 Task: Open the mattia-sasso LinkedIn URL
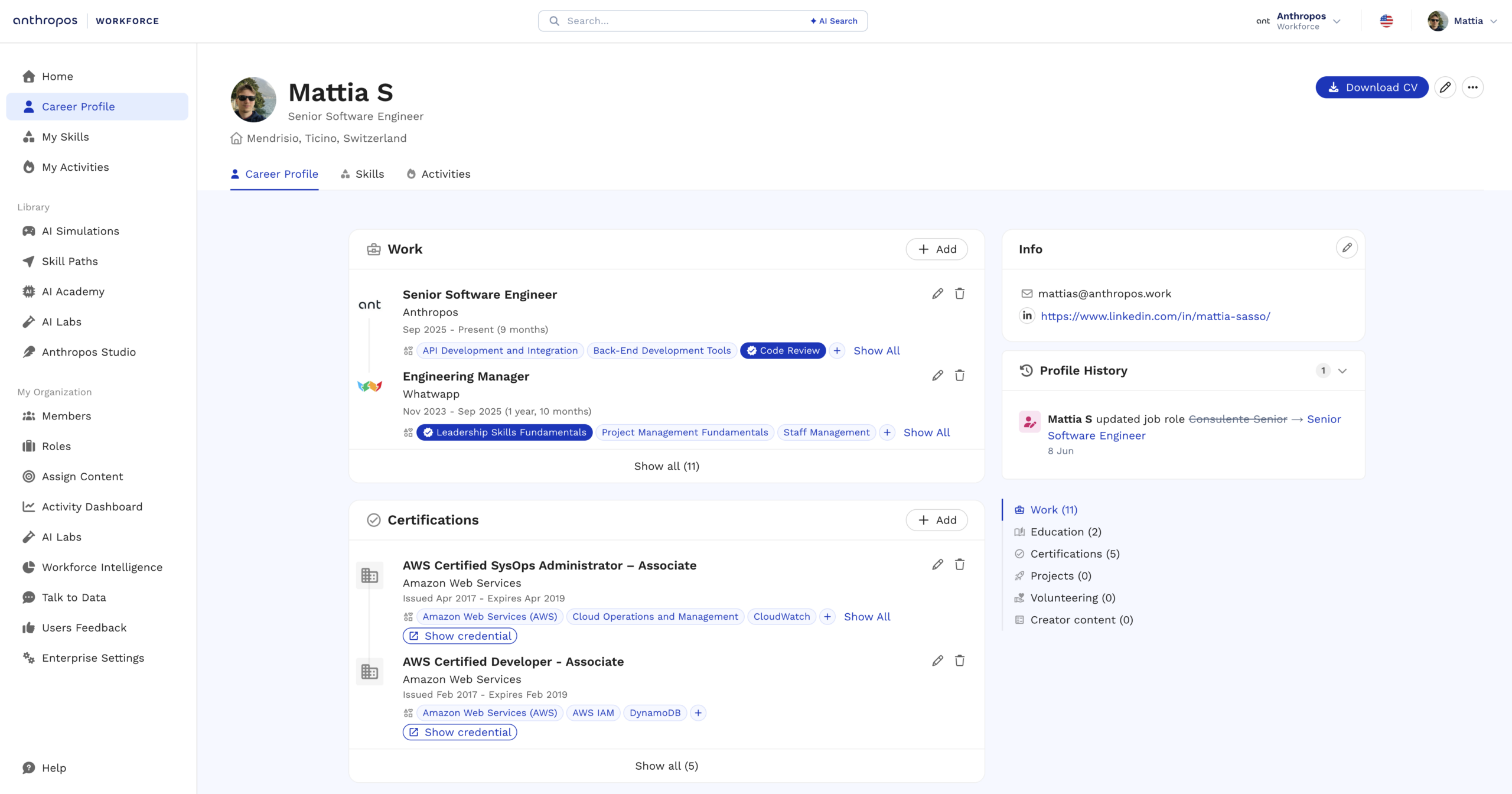click(1155, 316)
